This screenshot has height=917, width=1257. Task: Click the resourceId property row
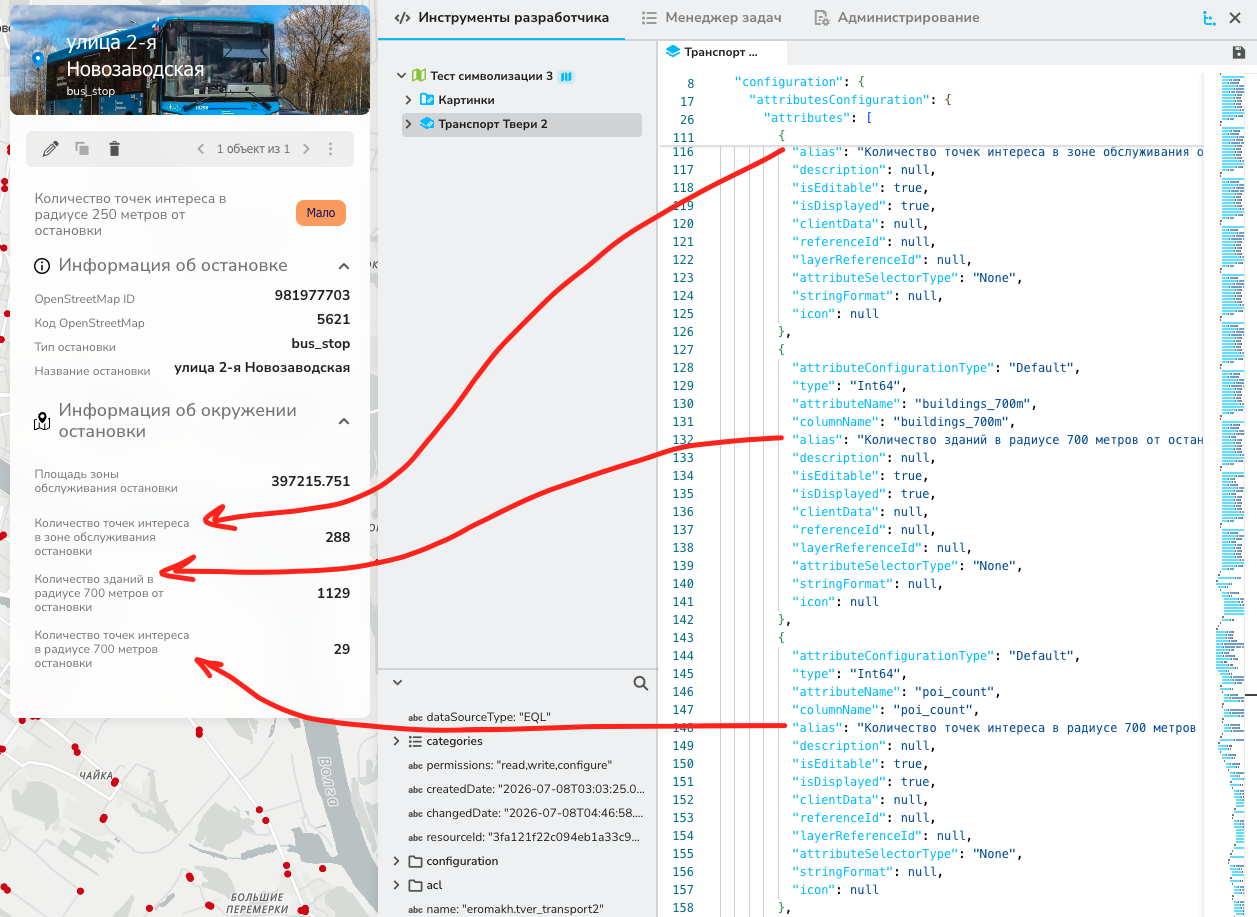coord(524,837)
